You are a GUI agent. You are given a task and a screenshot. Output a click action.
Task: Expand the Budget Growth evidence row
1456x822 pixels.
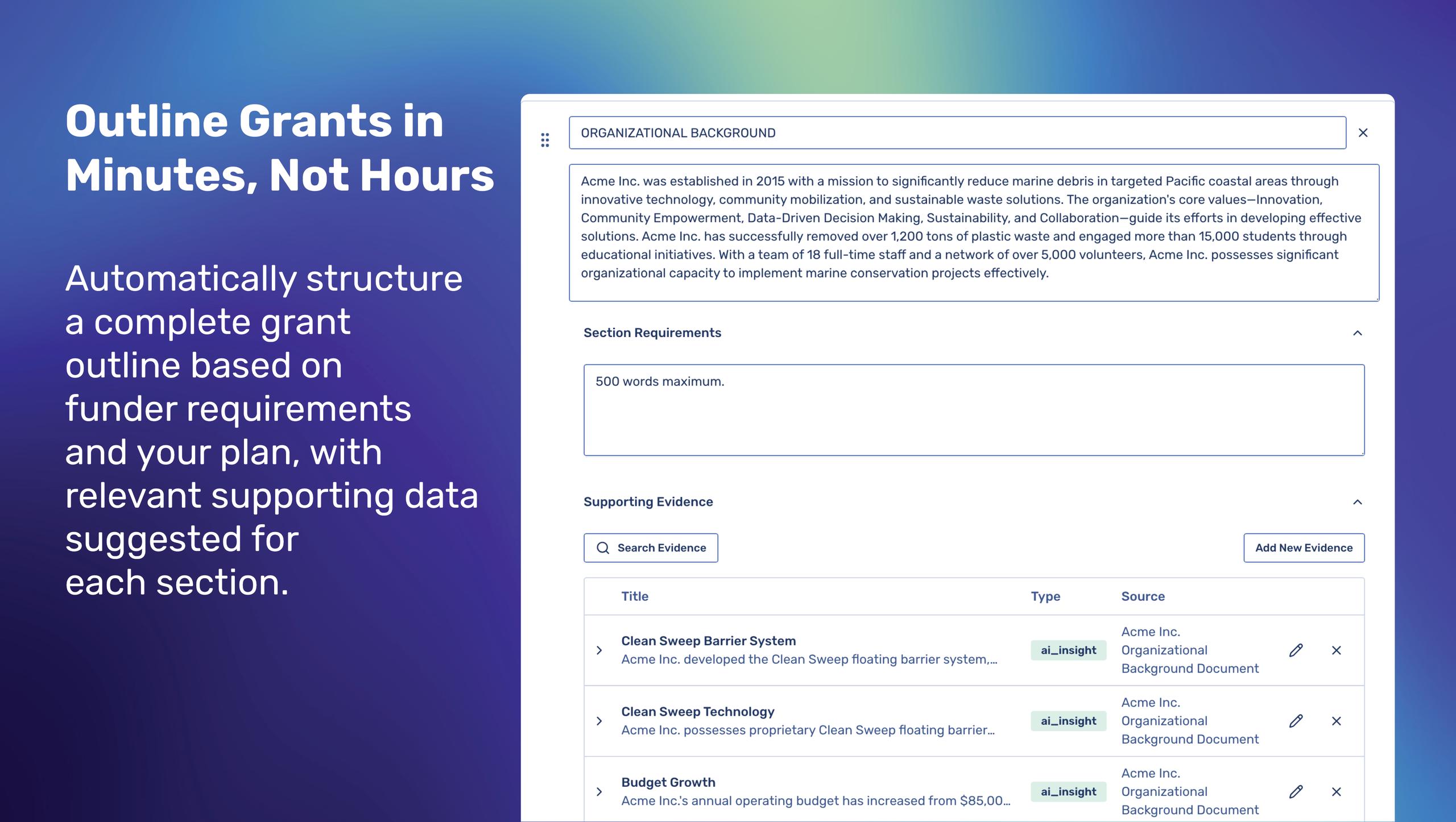(599, 791)
